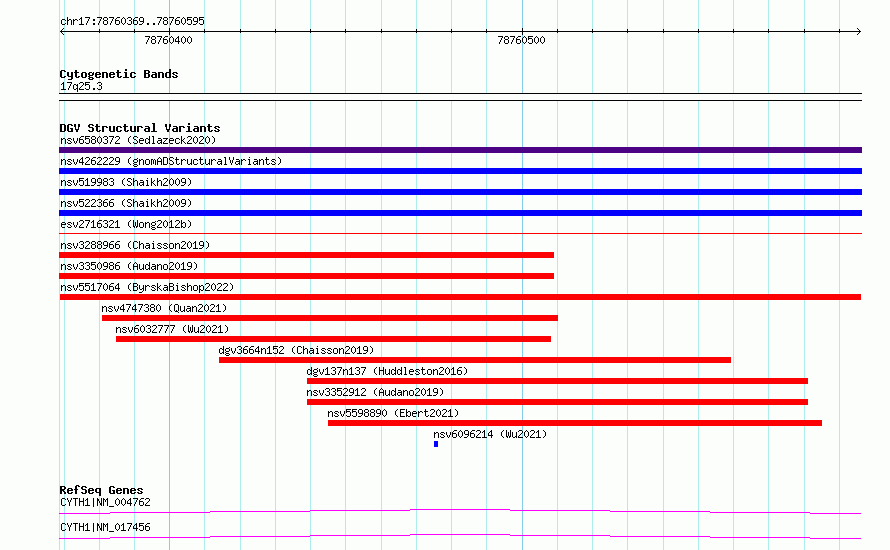
Task: Select the red dgv3664n152 variant bar
Action: tap(475, 360)
